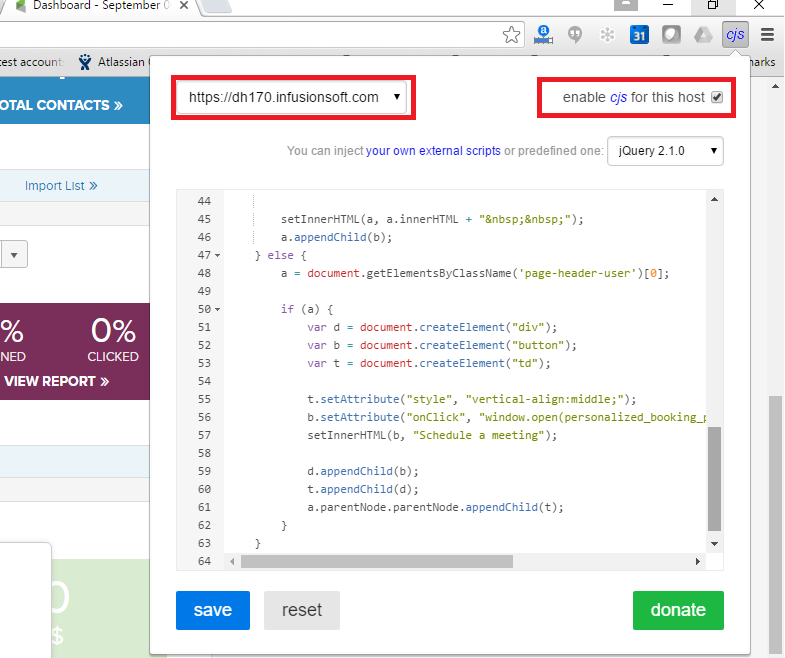Click the Atlassian bookmark icon
Image resolution: width=785 pixels, height=658 pixels.
[x=85, y=62]
